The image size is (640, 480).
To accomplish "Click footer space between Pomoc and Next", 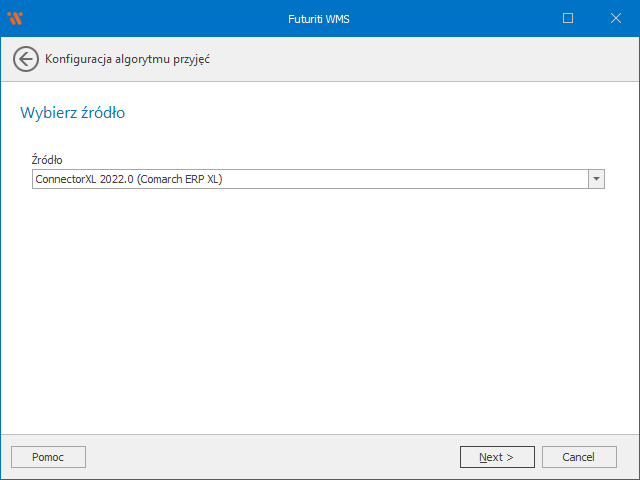I will (270, 457).
